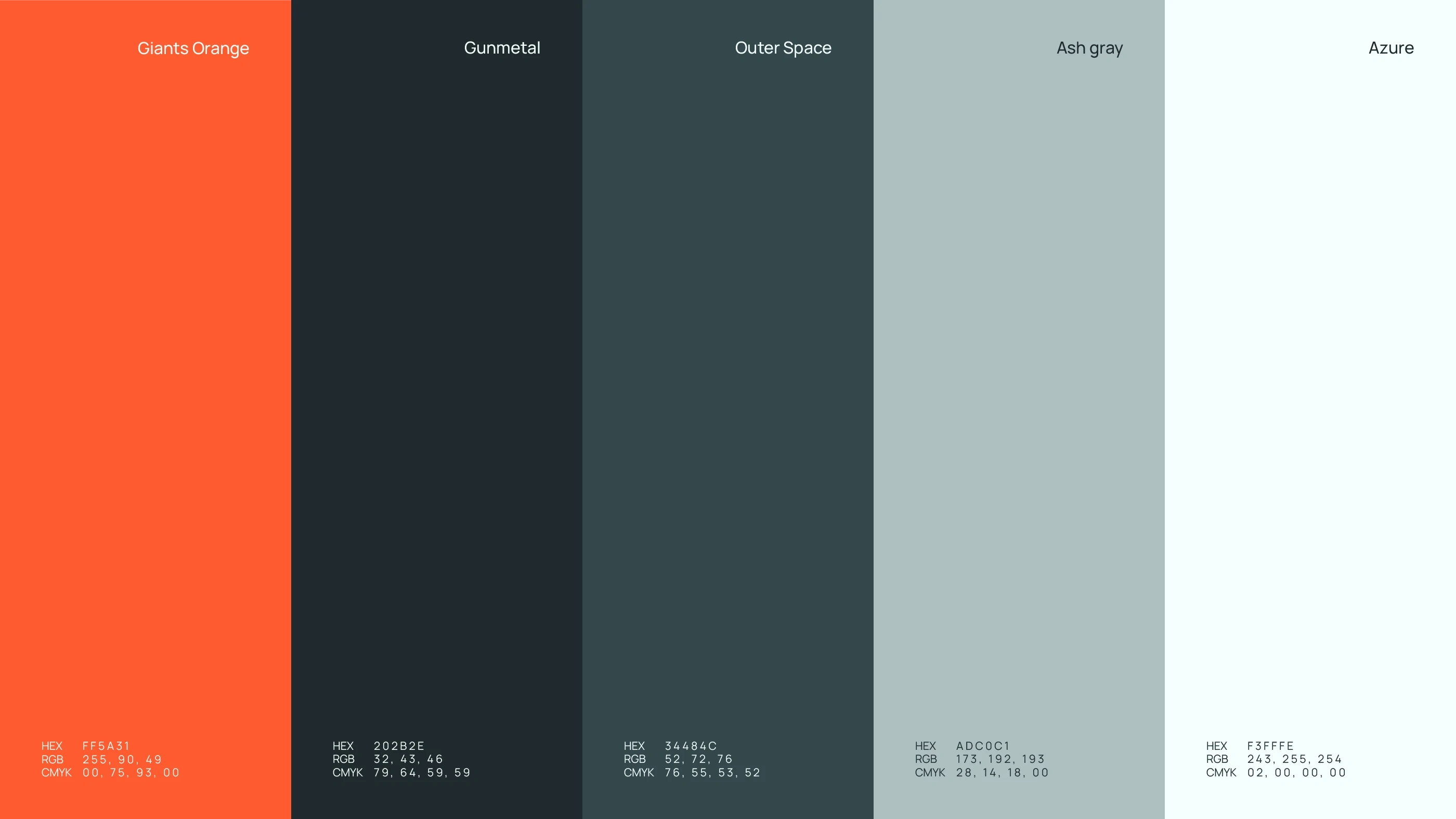Click hex value F3FFFE

[1270, 746]
